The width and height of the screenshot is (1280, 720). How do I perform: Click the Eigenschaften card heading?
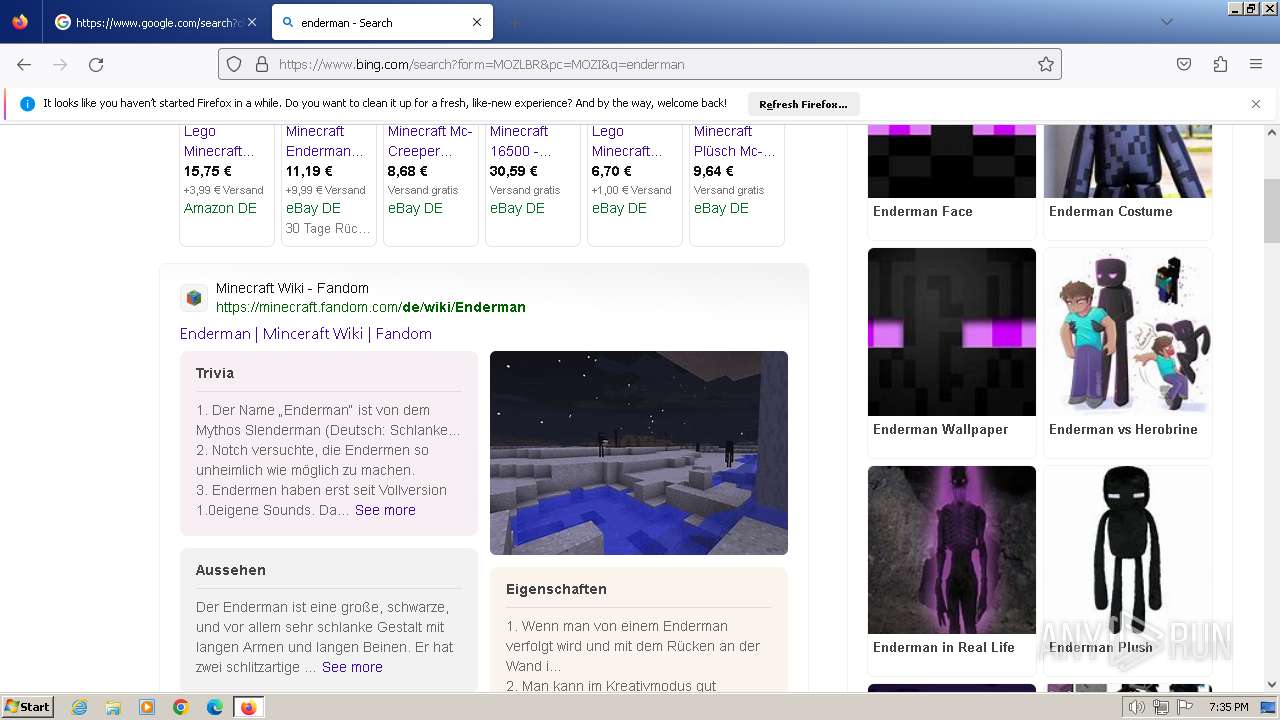coord(556,589)
